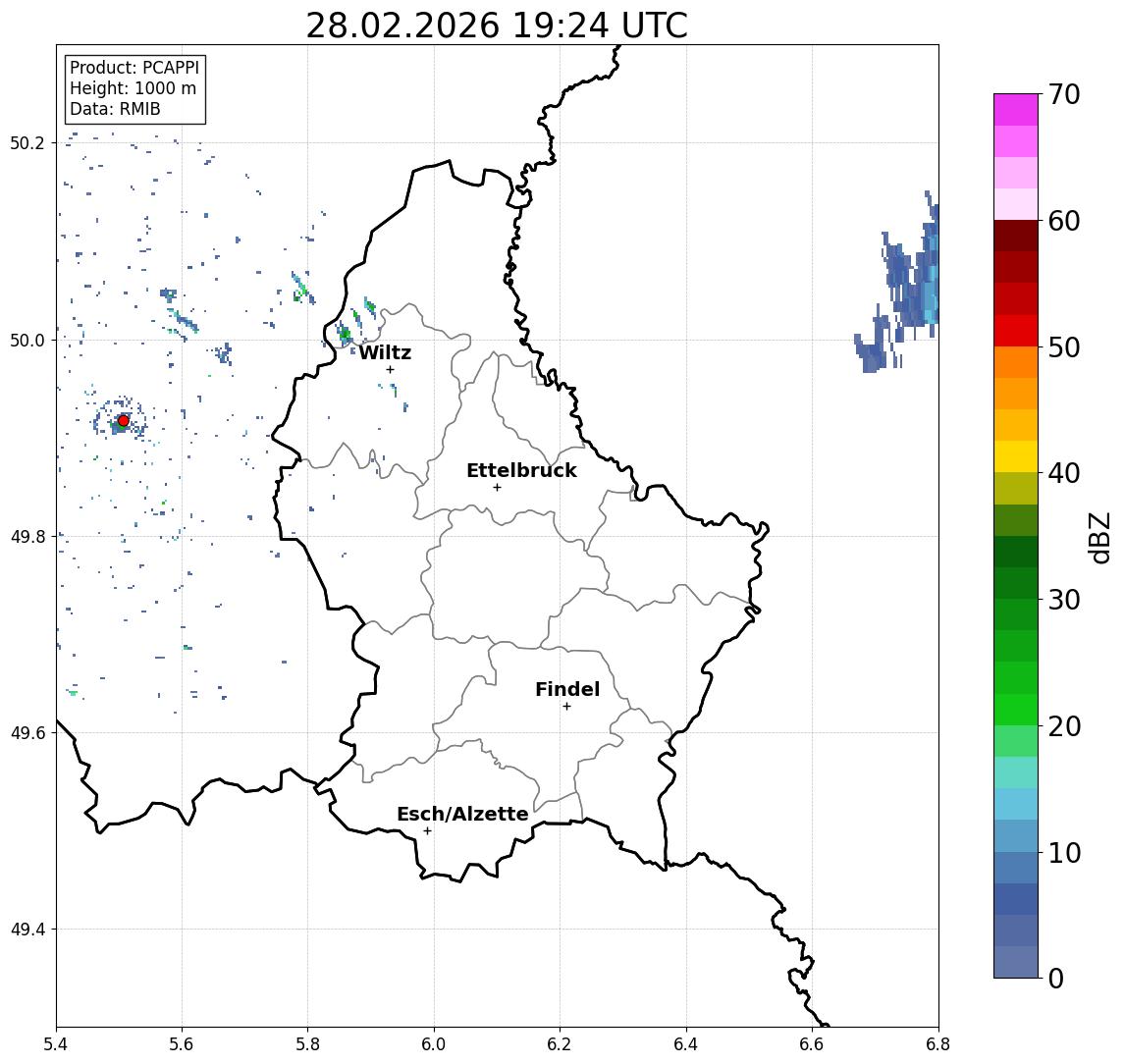Pick the light pink swatch just above 60 dBZ

click(1016, 204)
